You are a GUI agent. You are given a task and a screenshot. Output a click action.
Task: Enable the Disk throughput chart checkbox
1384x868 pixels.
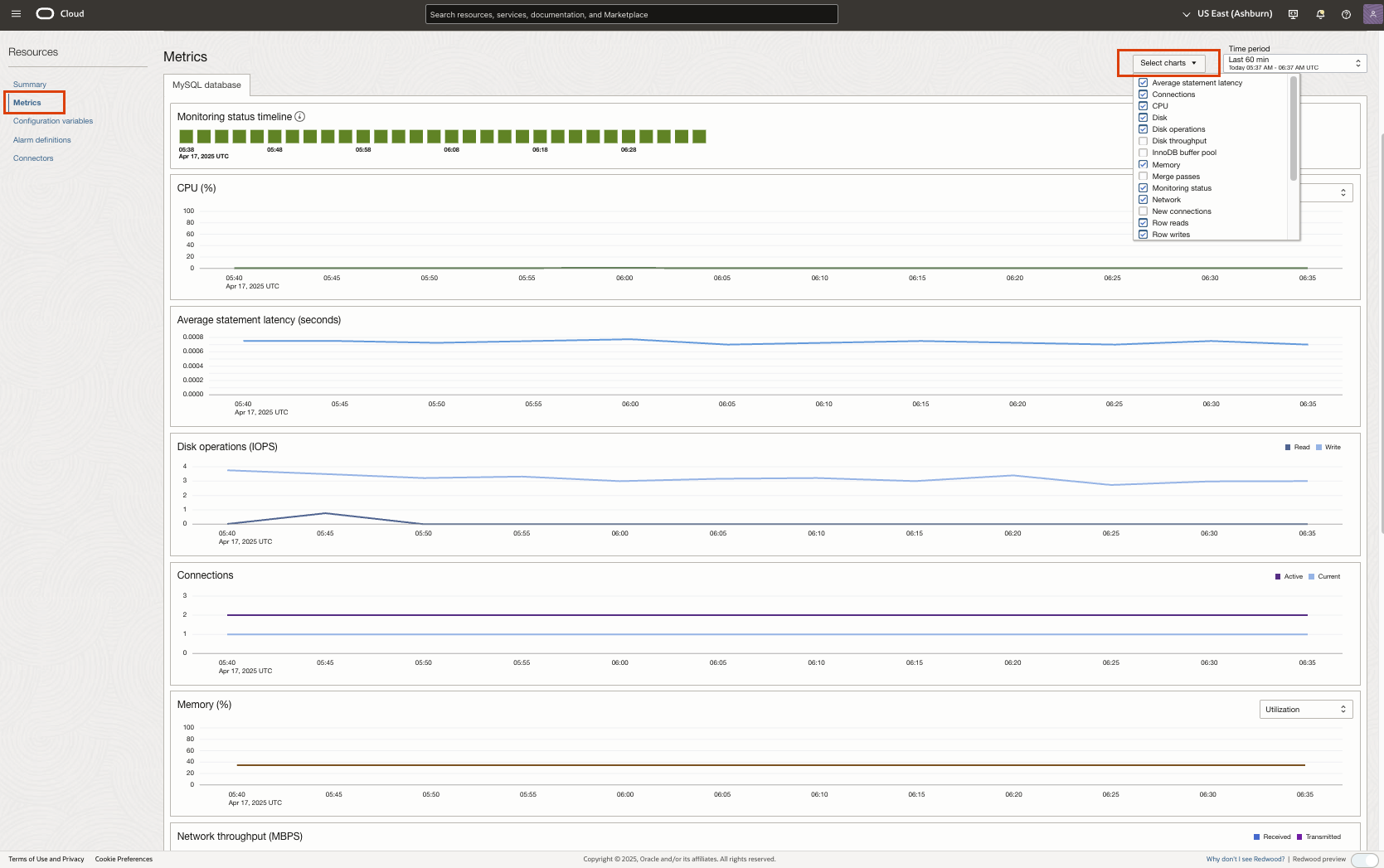point(1143,141)
